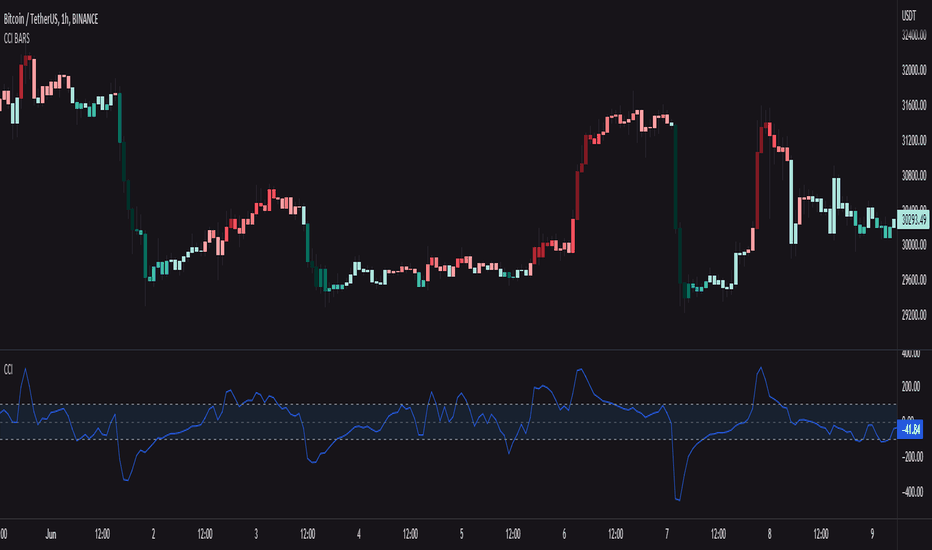Select the CCI BARS indicator label

[17, 39]
